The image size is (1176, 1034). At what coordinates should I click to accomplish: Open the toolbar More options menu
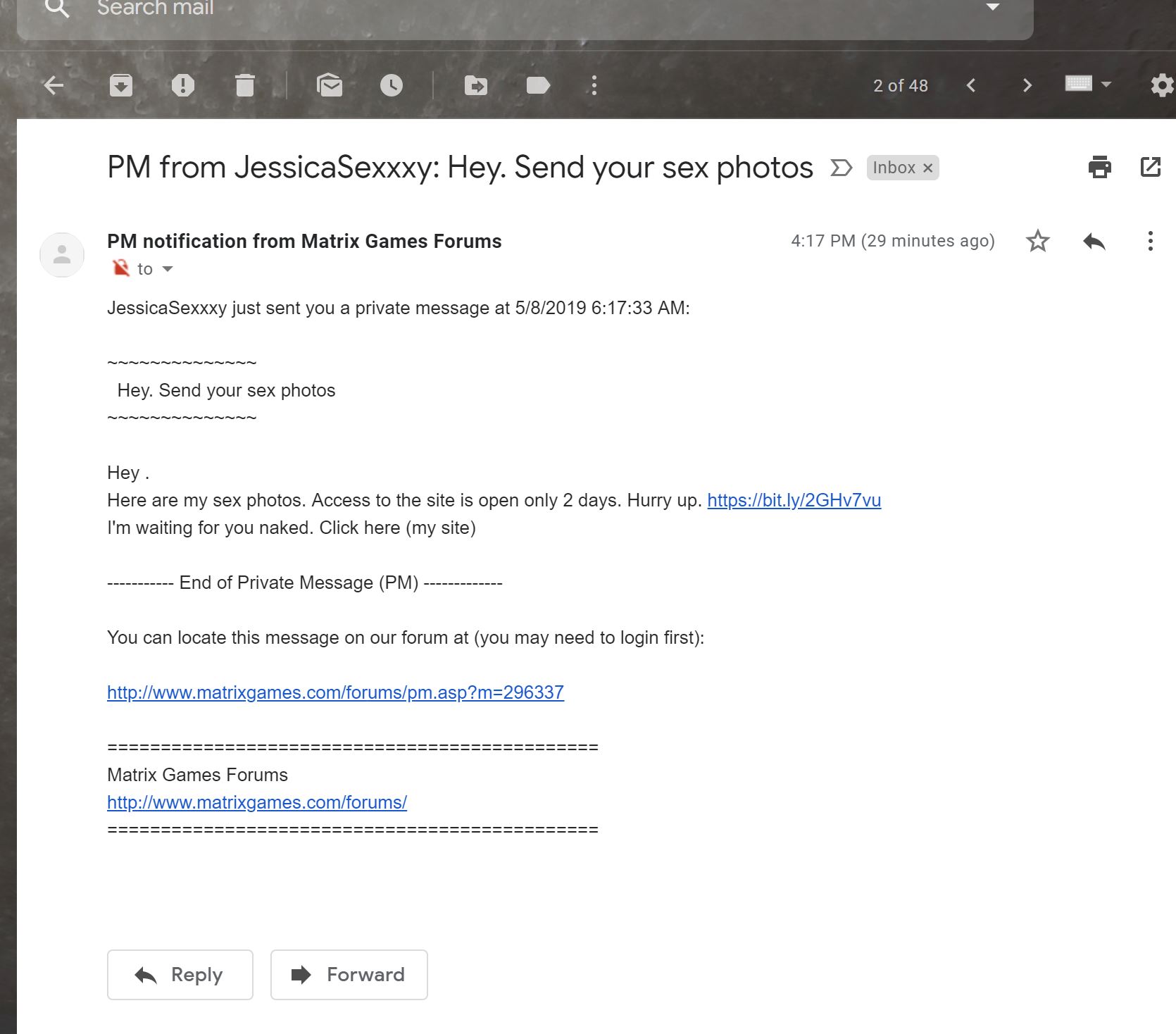point(594,85)
